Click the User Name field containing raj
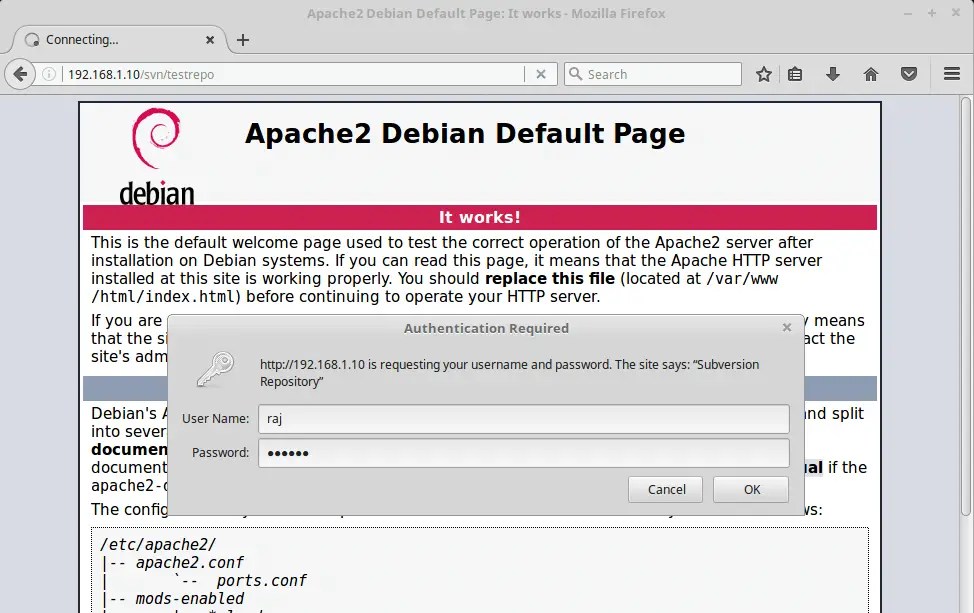This screenshot has height=613, width=974. click(524, 419)
